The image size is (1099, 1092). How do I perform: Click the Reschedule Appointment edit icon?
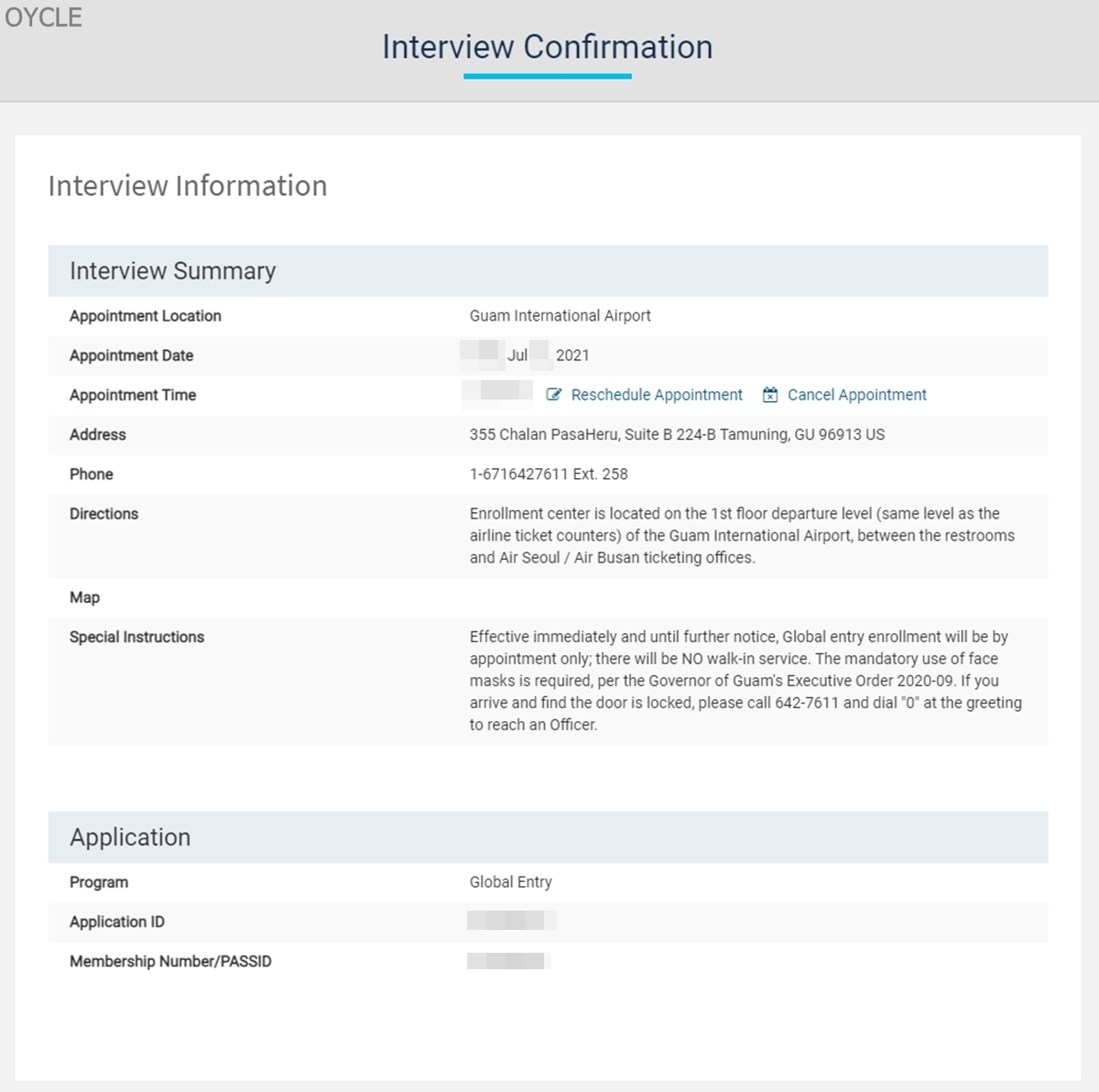click(553, 395)
